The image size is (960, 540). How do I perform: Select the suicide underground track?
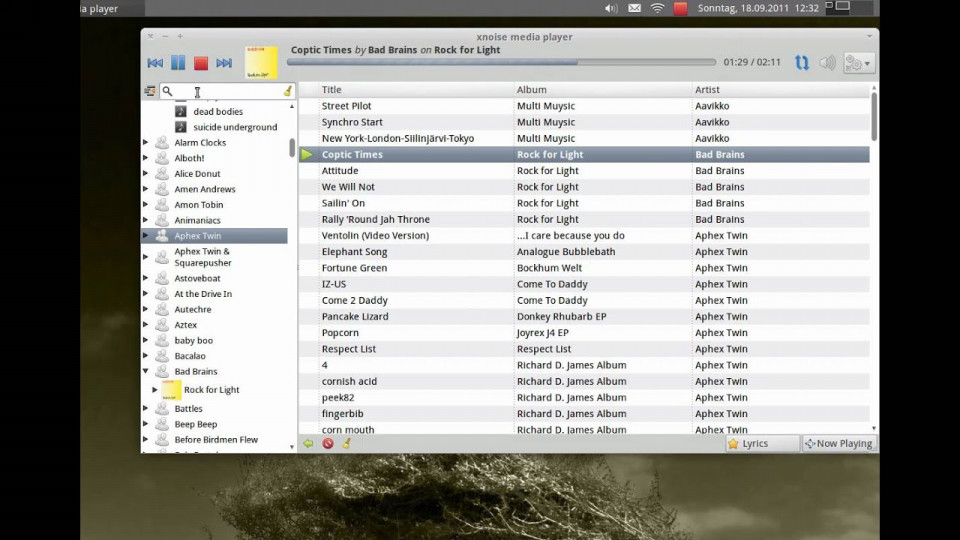(235, 127)
